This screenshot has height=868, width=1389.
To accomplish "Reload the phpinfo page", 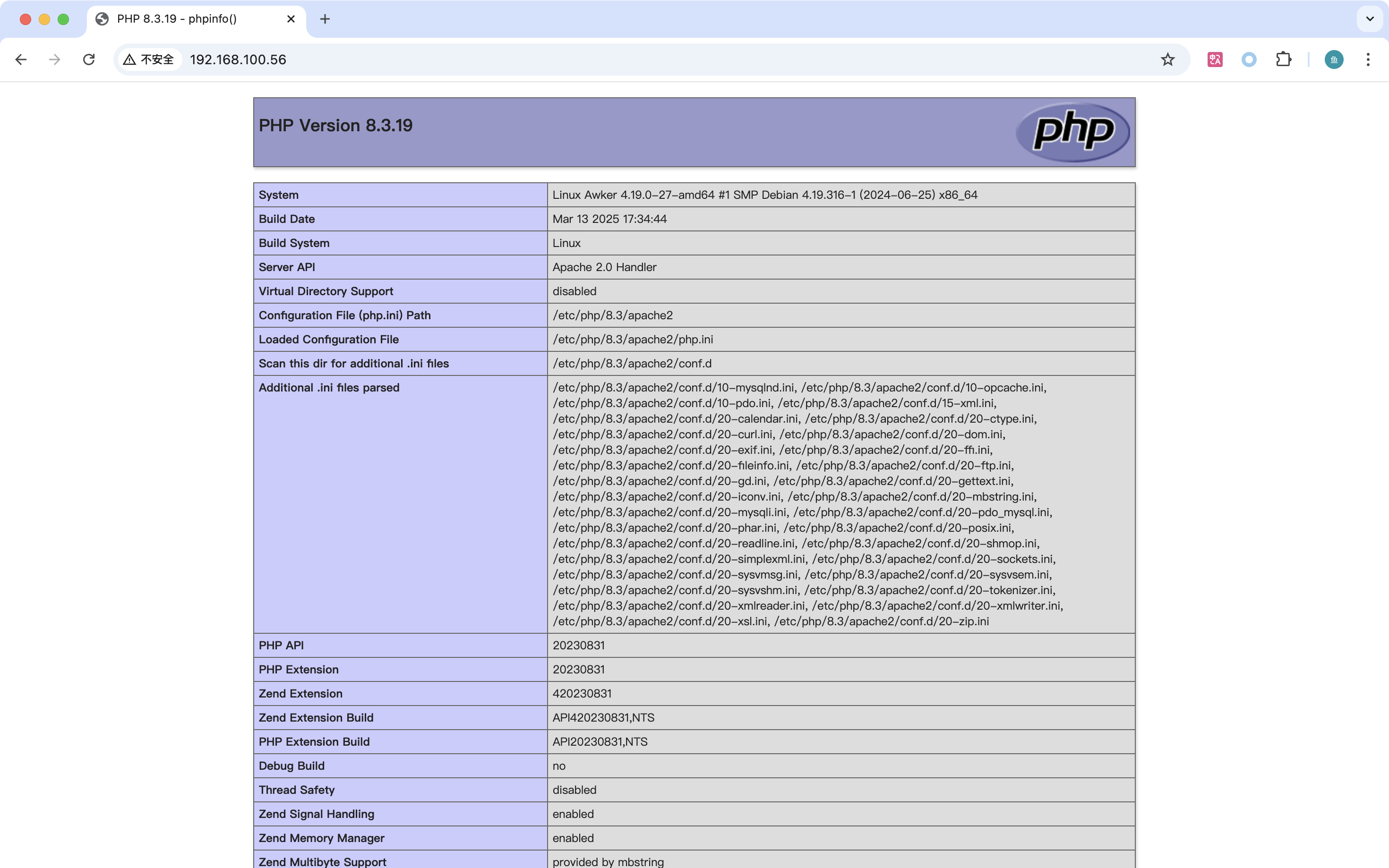I will coord(88,60).
